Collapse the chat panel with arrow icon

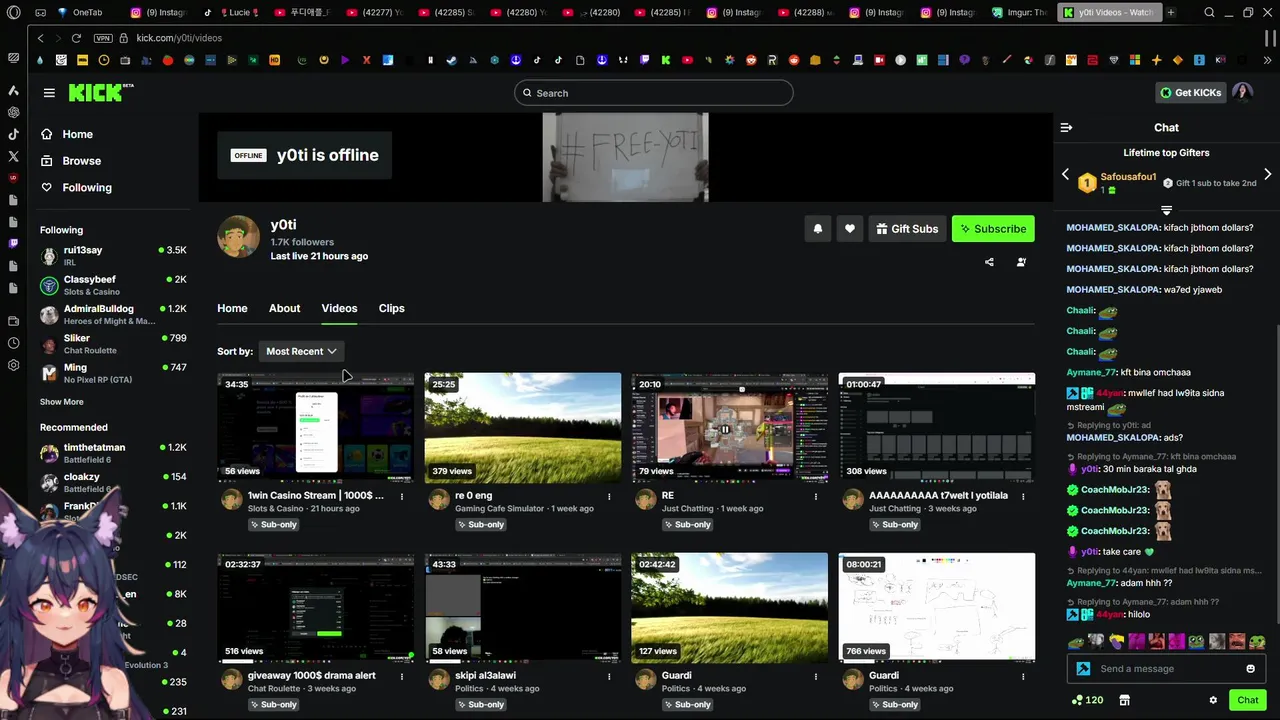tap(1066, 128)
